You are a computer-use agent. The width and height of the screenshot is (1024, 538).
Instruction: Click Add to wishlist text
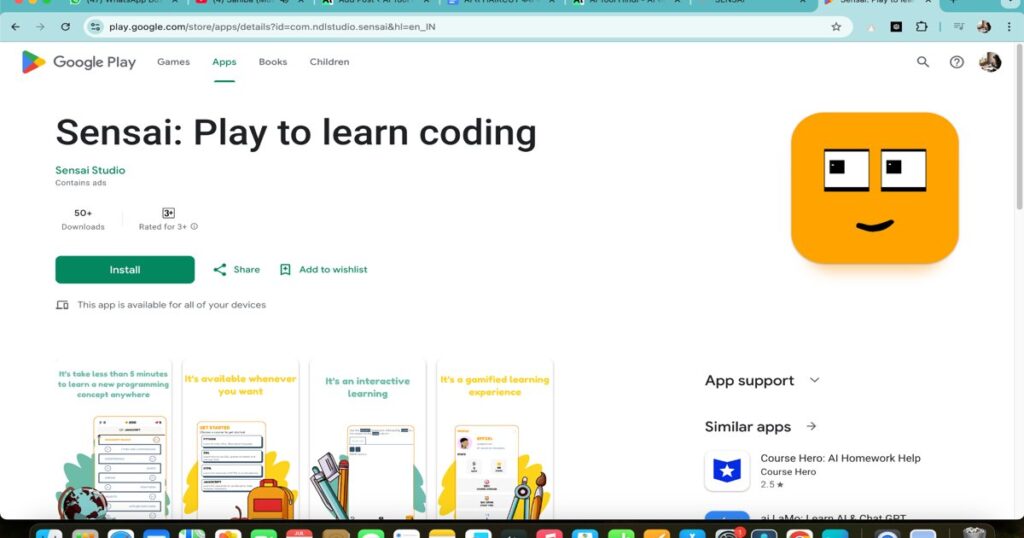(x=333, y=270)
